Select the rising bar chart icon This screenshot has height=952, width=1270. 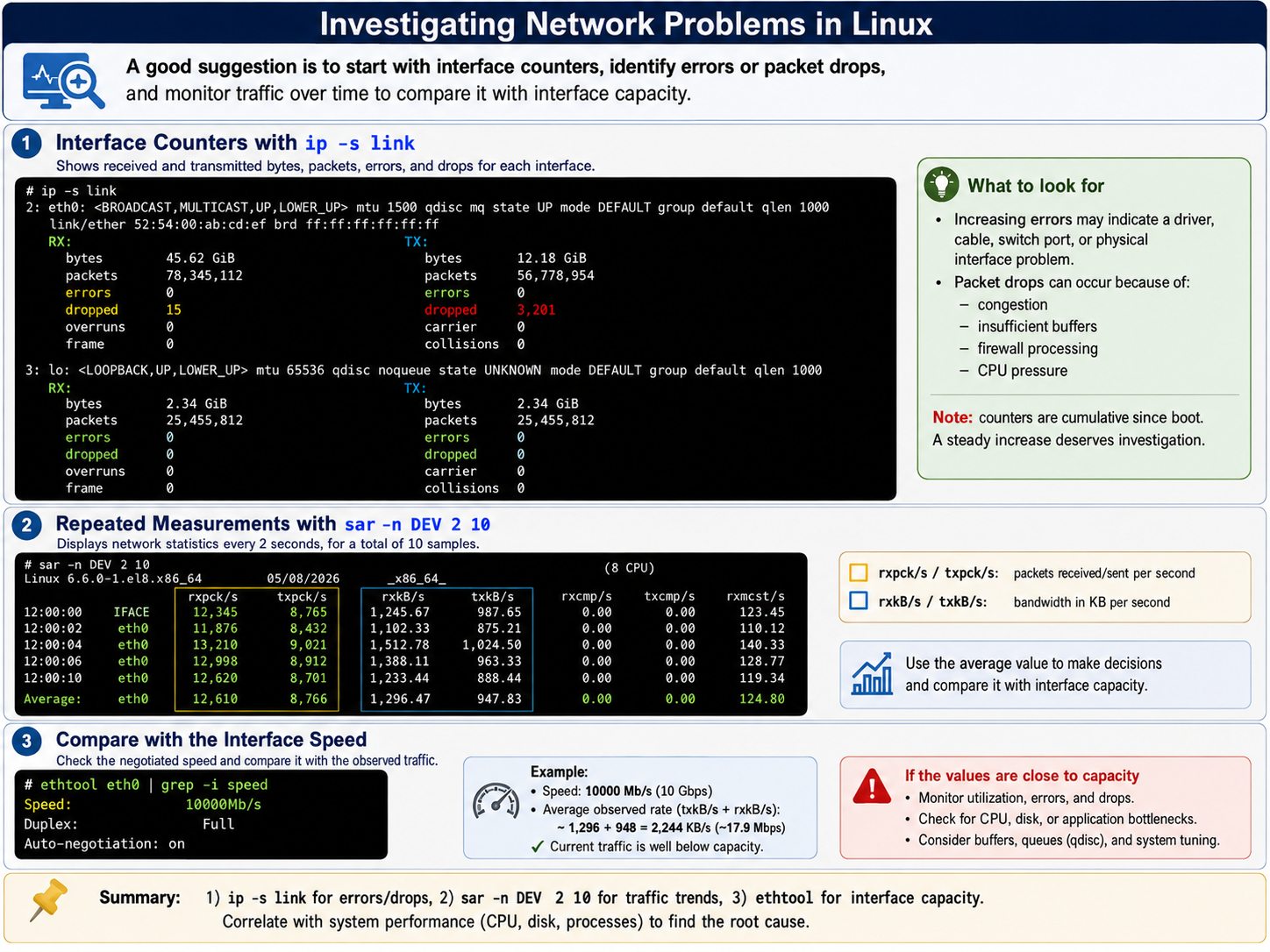[x=872, y=674]
